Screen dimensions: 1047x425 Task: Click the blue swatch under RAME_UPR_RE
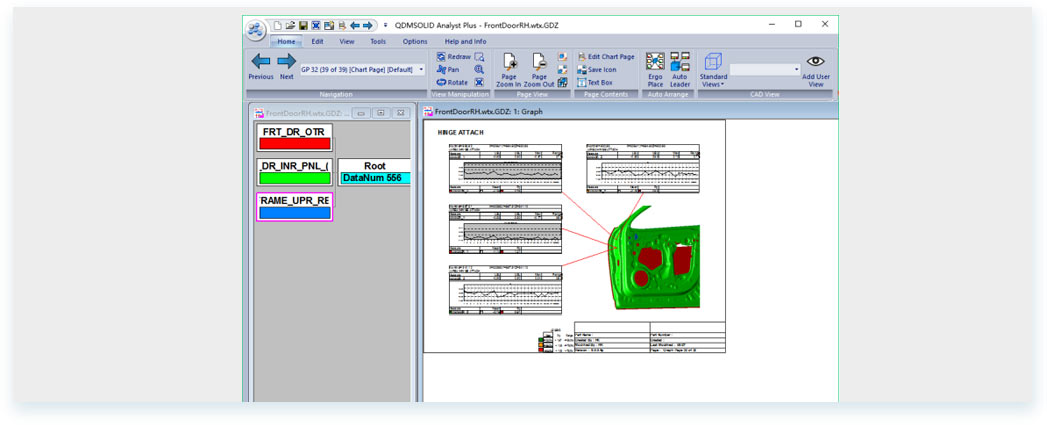click(x=294, y=213)
